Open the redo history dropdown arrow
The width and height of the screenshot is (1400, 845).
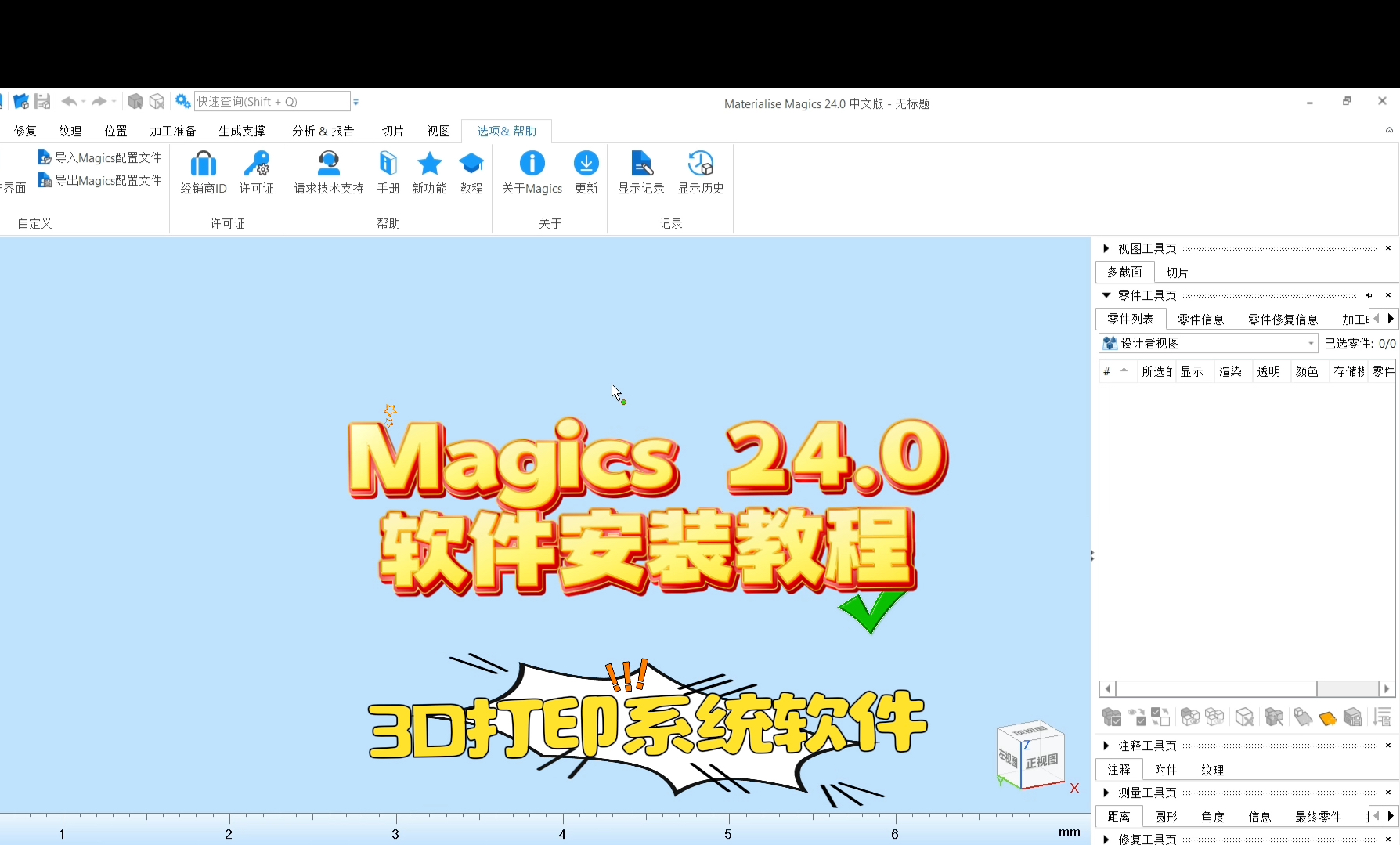click(114, 102)
